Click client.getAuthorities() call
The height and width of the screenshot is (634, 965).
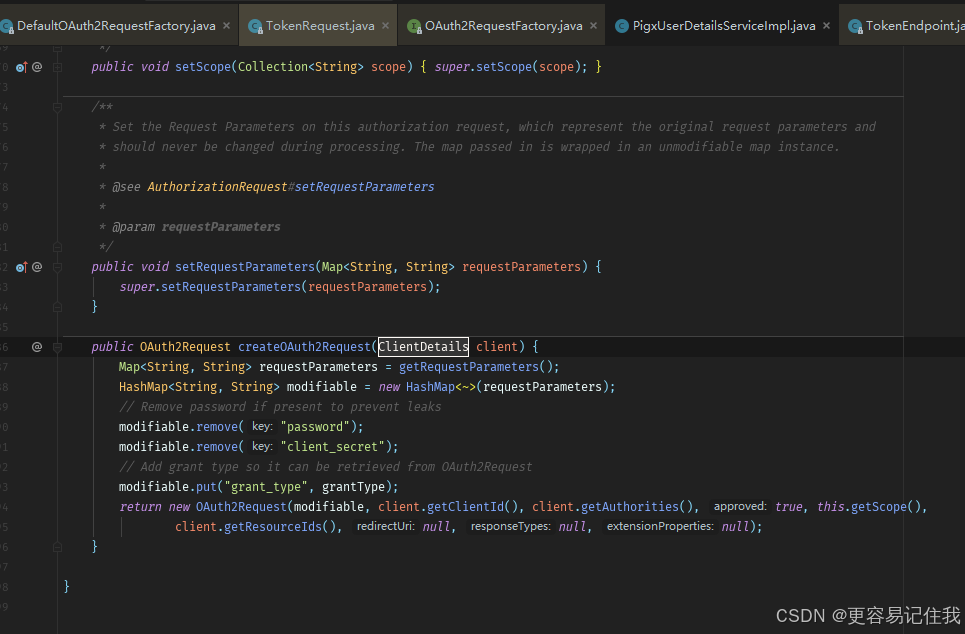pyautogui.click(x=614, y=507)
